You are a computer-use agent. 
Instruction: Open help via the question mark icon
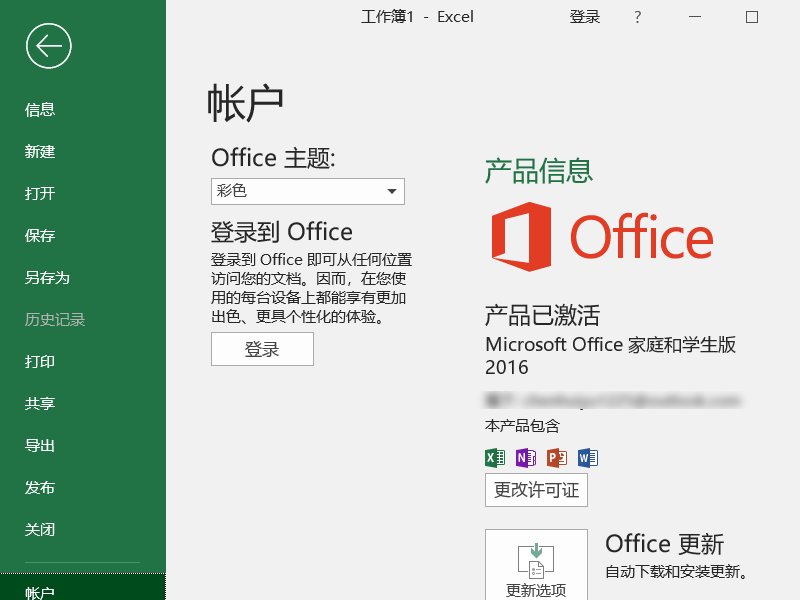[638, 16]
